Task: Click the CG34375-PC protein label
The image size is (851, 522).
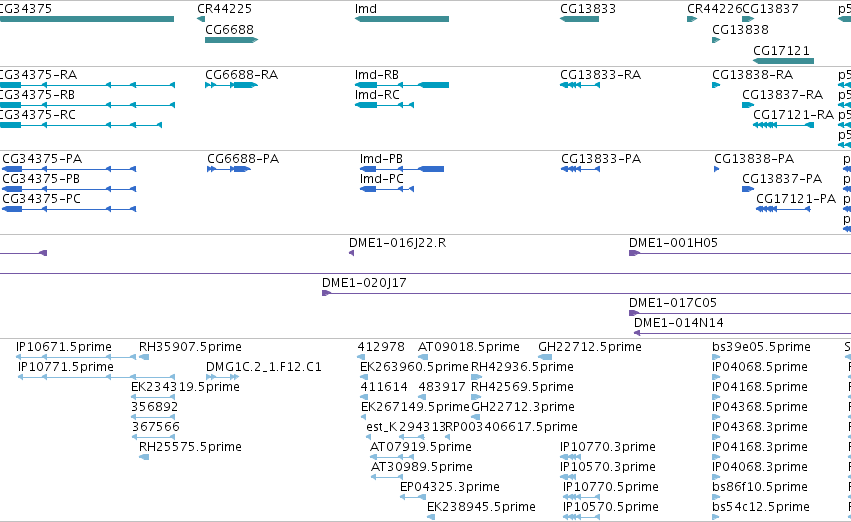Action: pyautogui.click(x=42, y=199)
